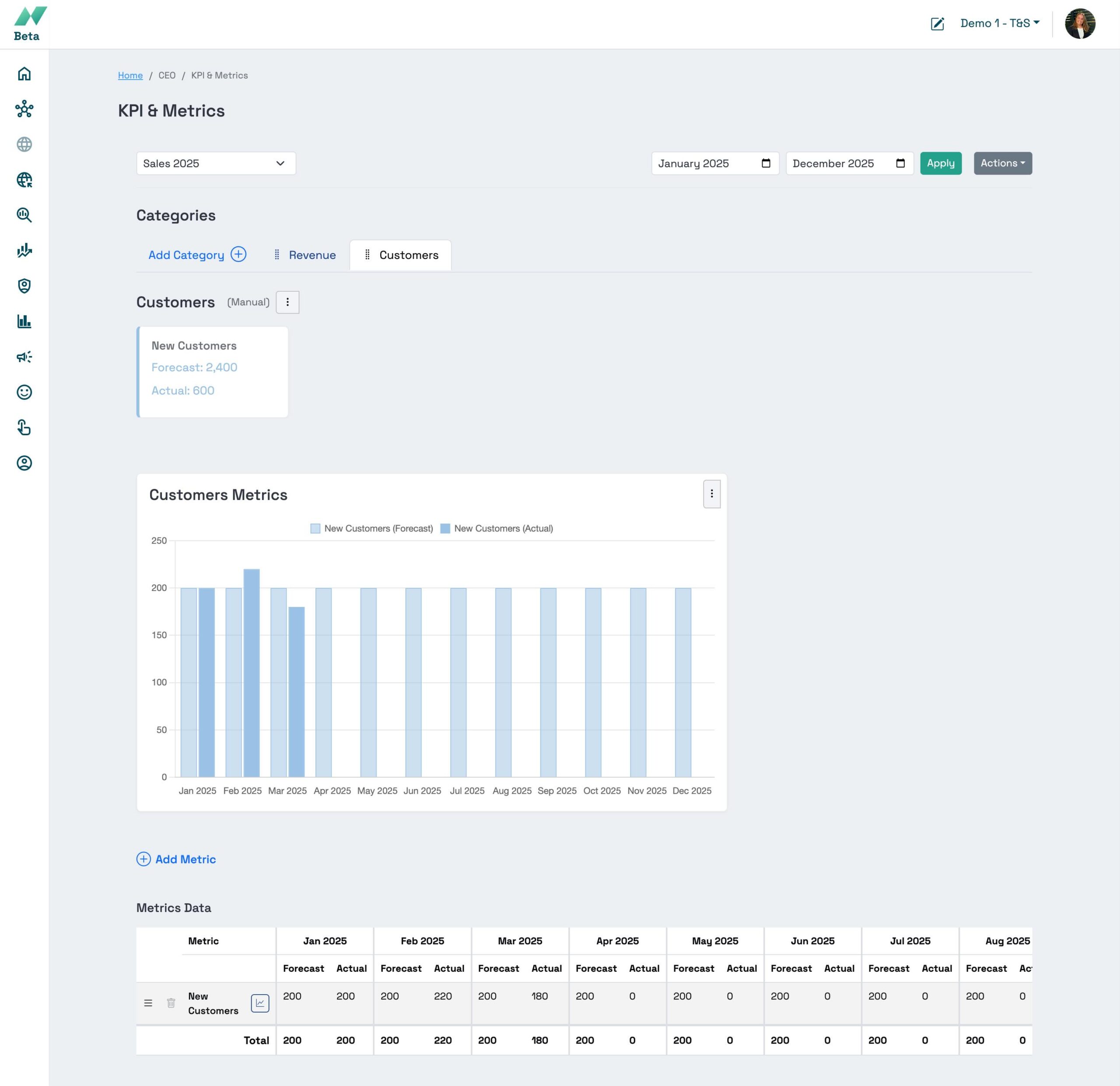This screenshot has height=1086, width=1120.
Task: Toggle New Customers (Forecast) legend item
Action: [x=371, y=528]
